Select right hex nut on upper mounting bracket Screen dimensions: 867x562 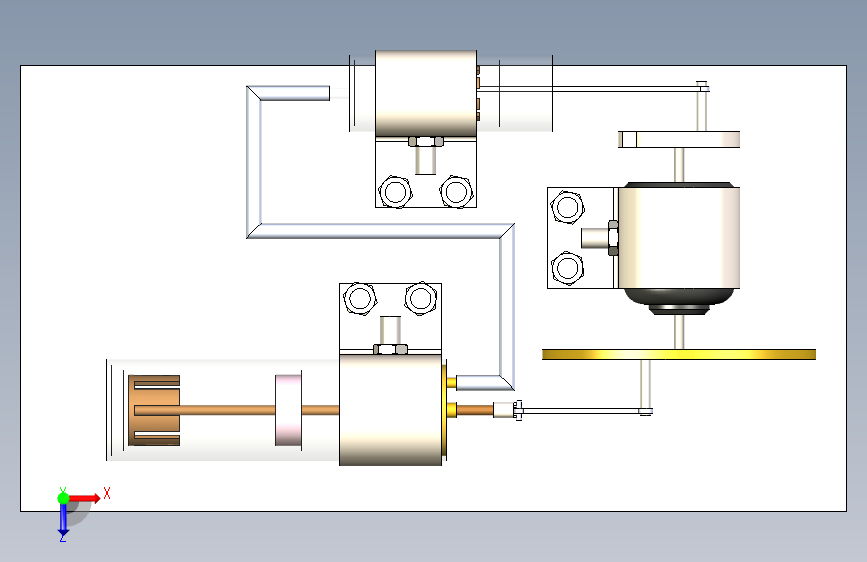pos(456,192)
